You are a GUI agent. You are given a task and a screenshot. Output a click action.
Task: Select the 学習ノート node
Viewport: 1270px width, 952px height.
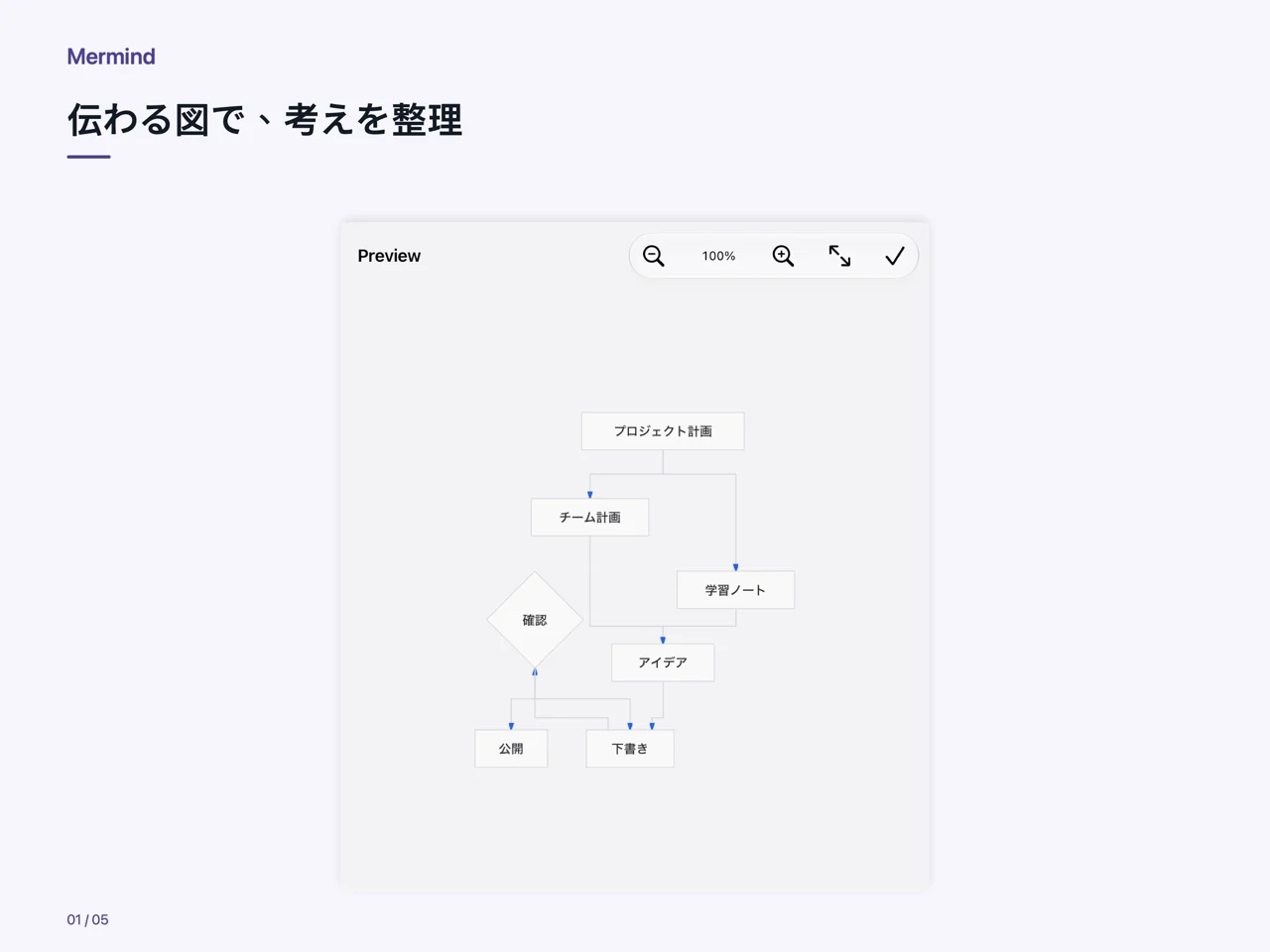[735, 590]
